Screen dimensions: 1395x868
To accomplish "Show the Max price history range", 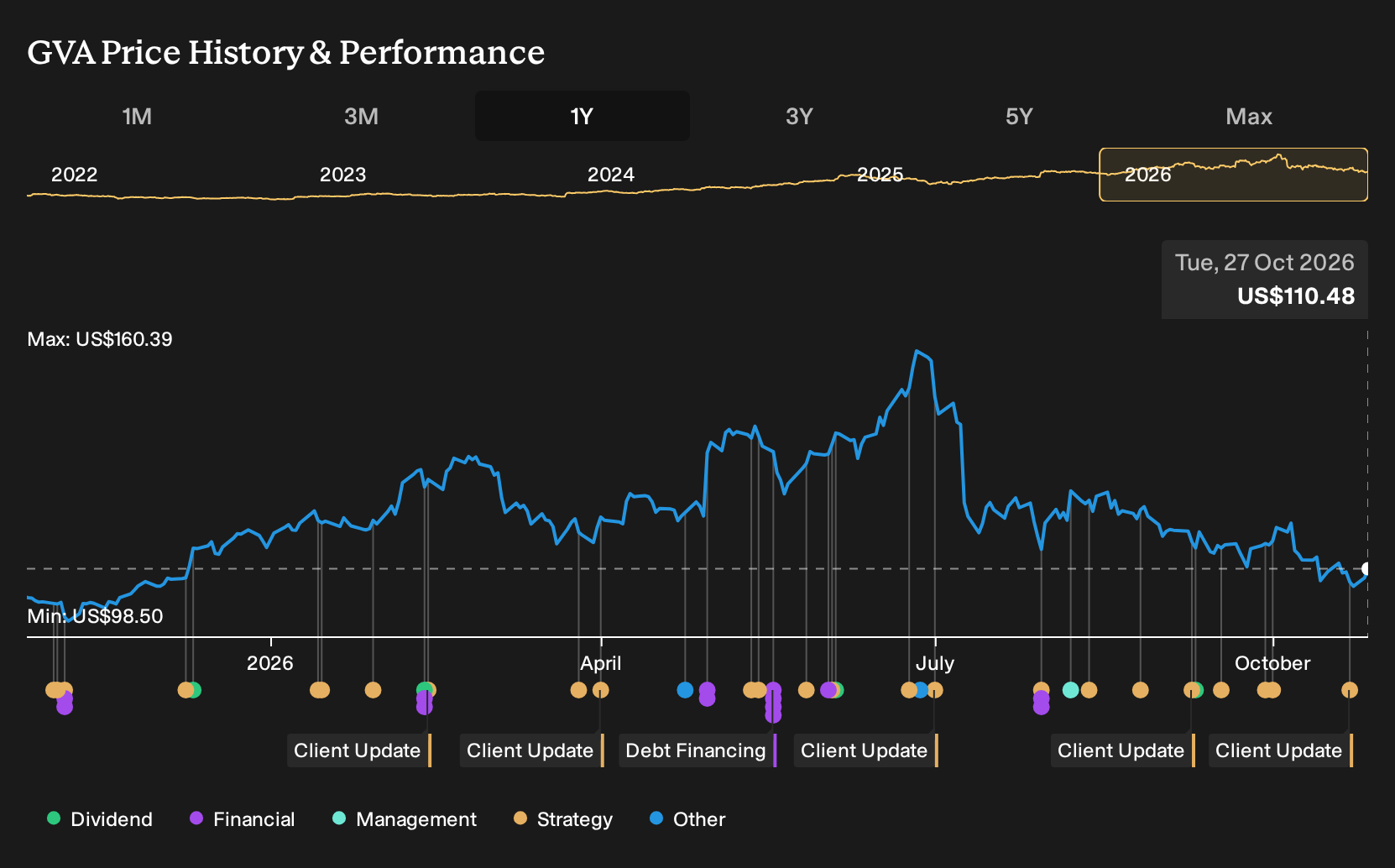I will click(1249, 116).
